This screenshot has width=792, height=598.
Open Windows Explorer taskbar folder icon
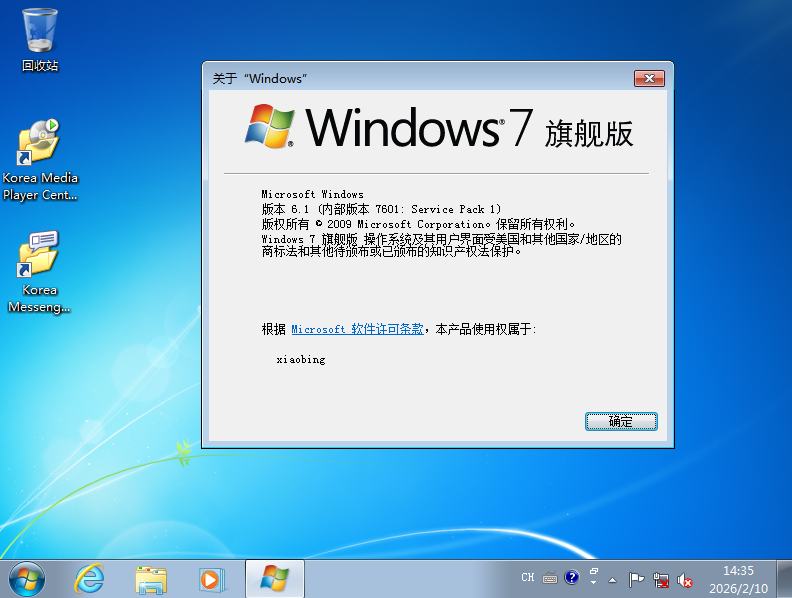(x=151, y=579)
